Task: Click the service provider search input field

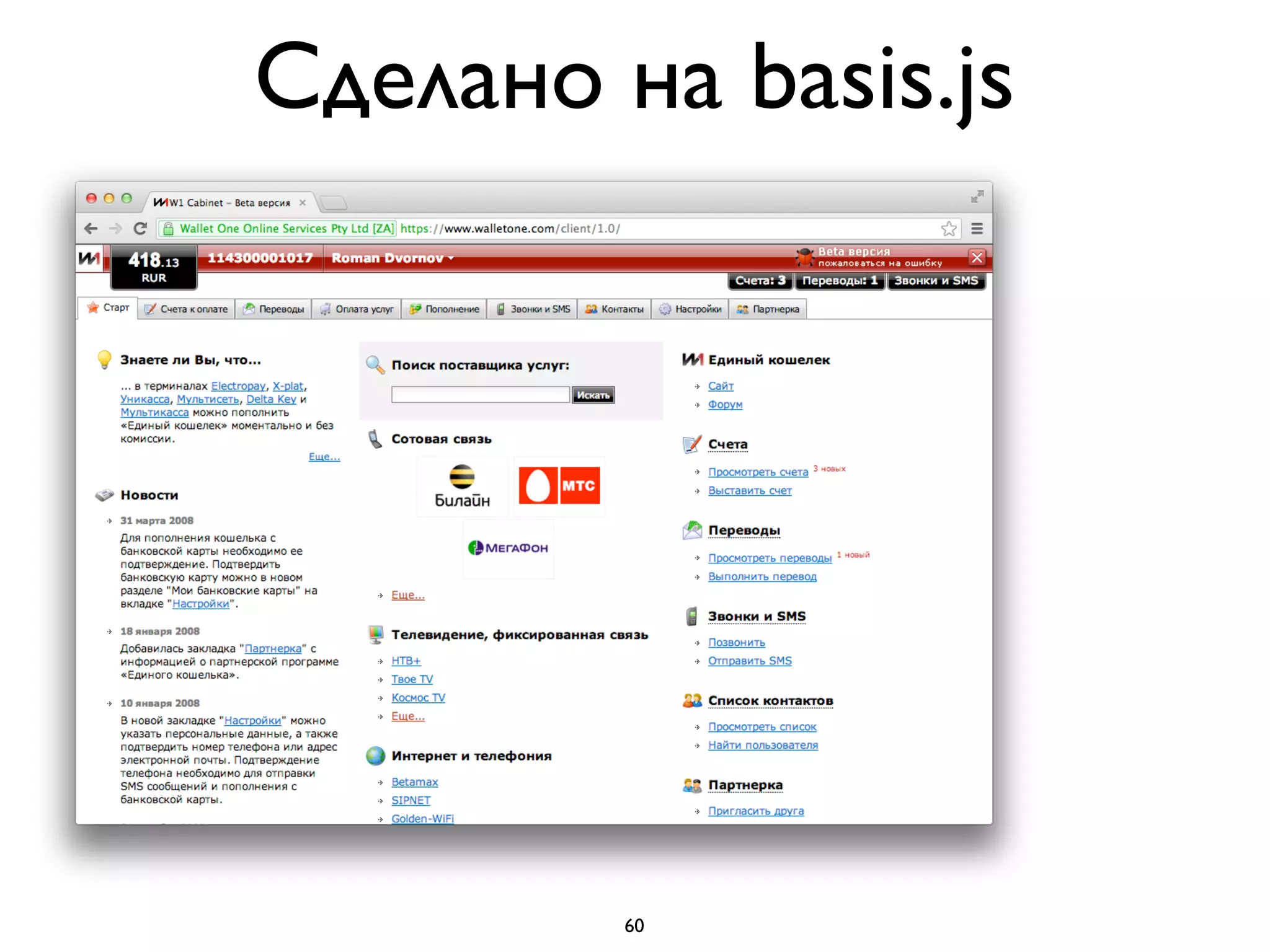Action: click(x=480, y=395)
